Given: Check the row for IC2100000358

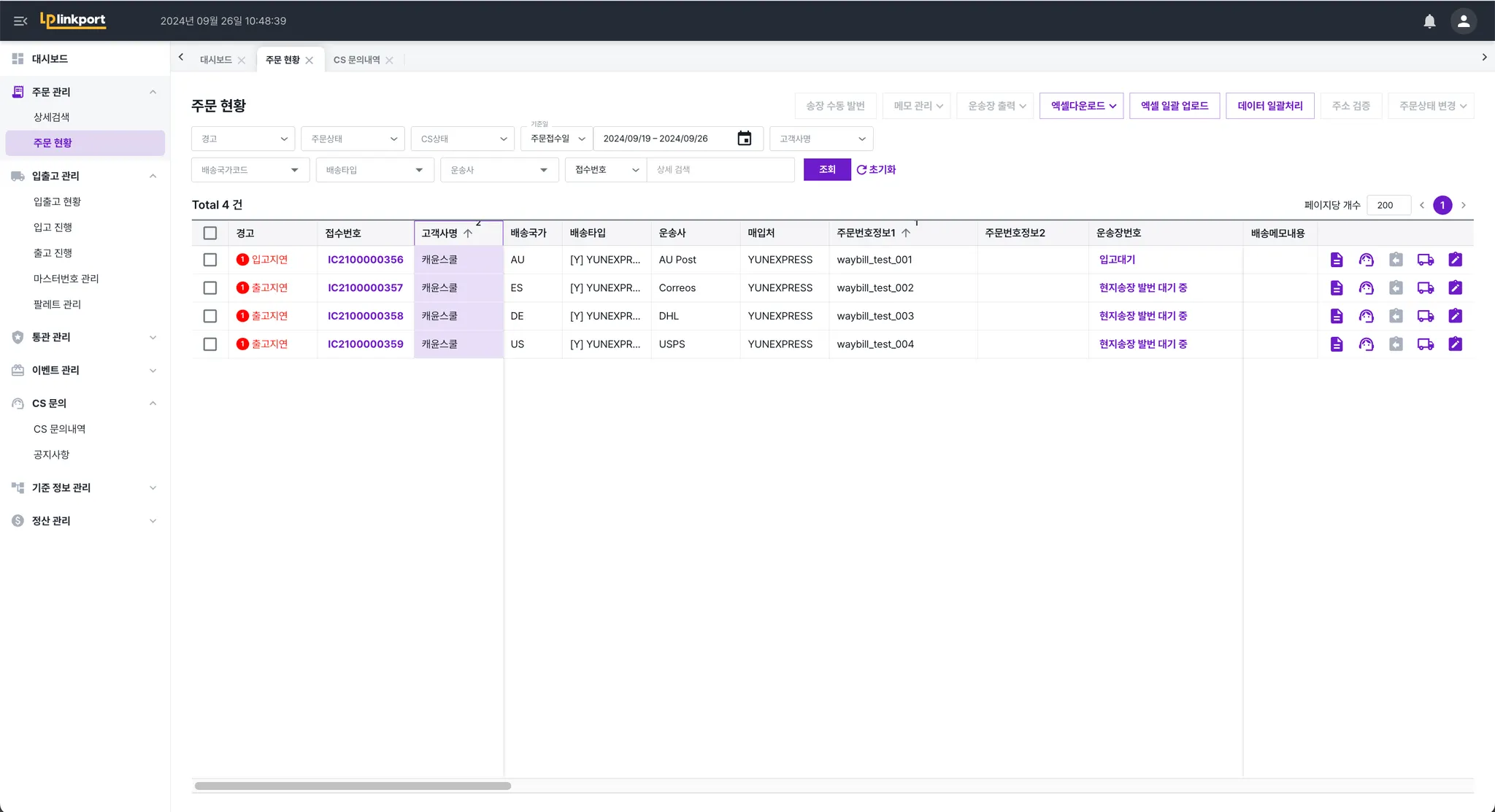Looking at the screenshot, I should point(210,316).
